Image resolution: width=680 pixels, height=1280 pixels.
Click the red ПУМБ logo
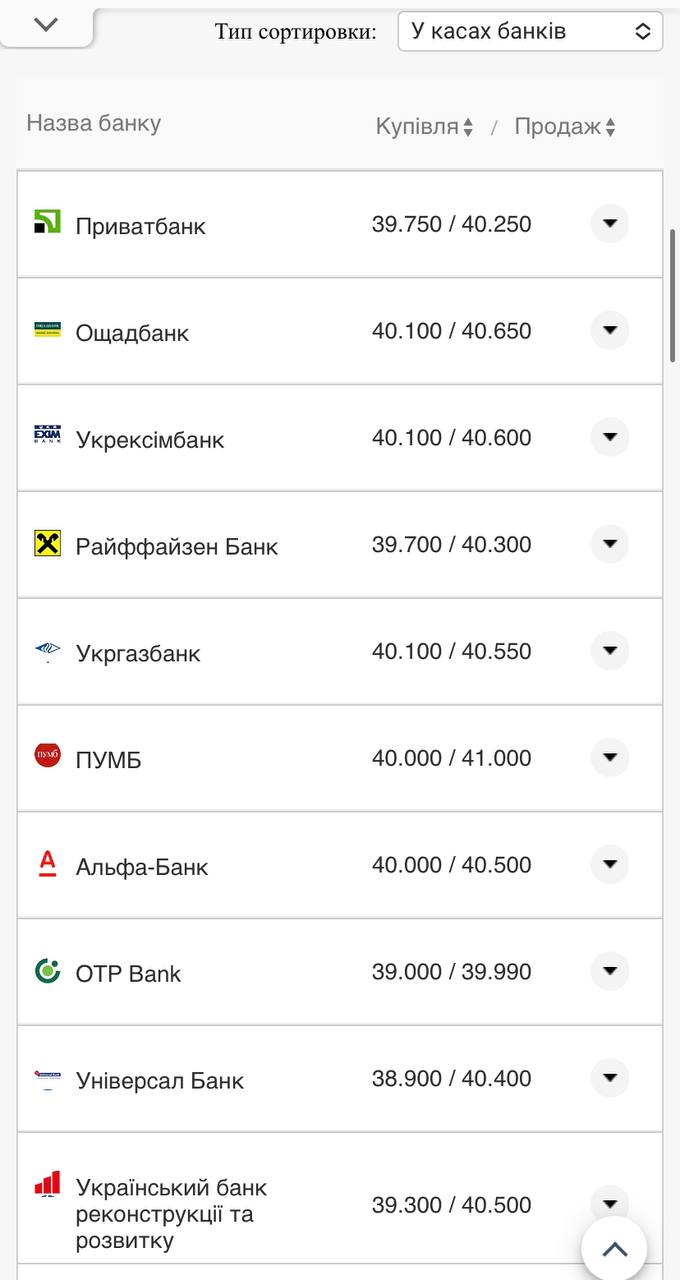[47, 756]
